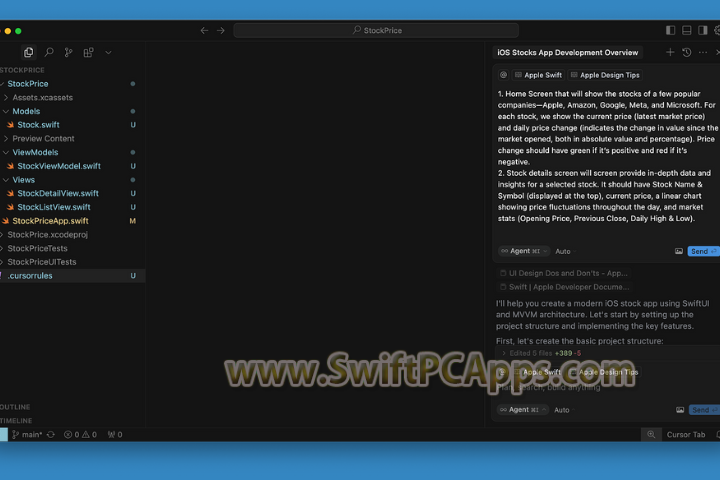Open the Search sidebar icon
Image resolution: width=720 pixels, height=480 pixels.
(x=49, y=52)
